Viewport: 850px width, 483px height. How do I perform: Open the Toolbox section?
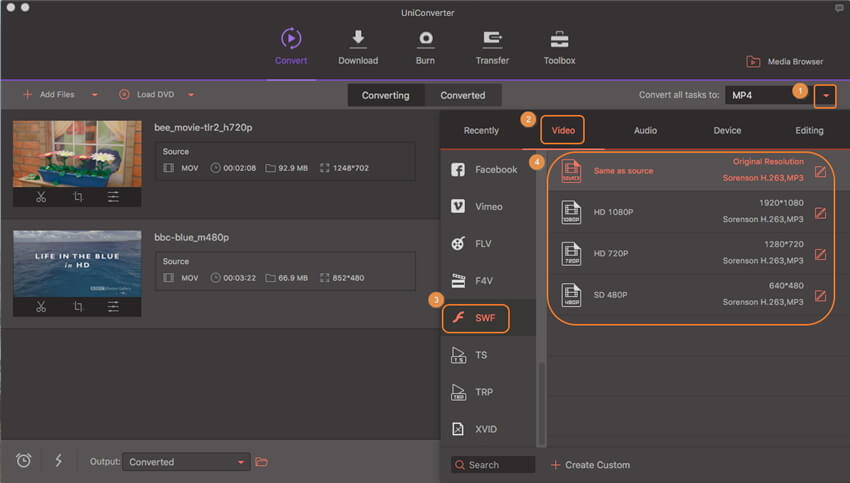tap(559, 47)
